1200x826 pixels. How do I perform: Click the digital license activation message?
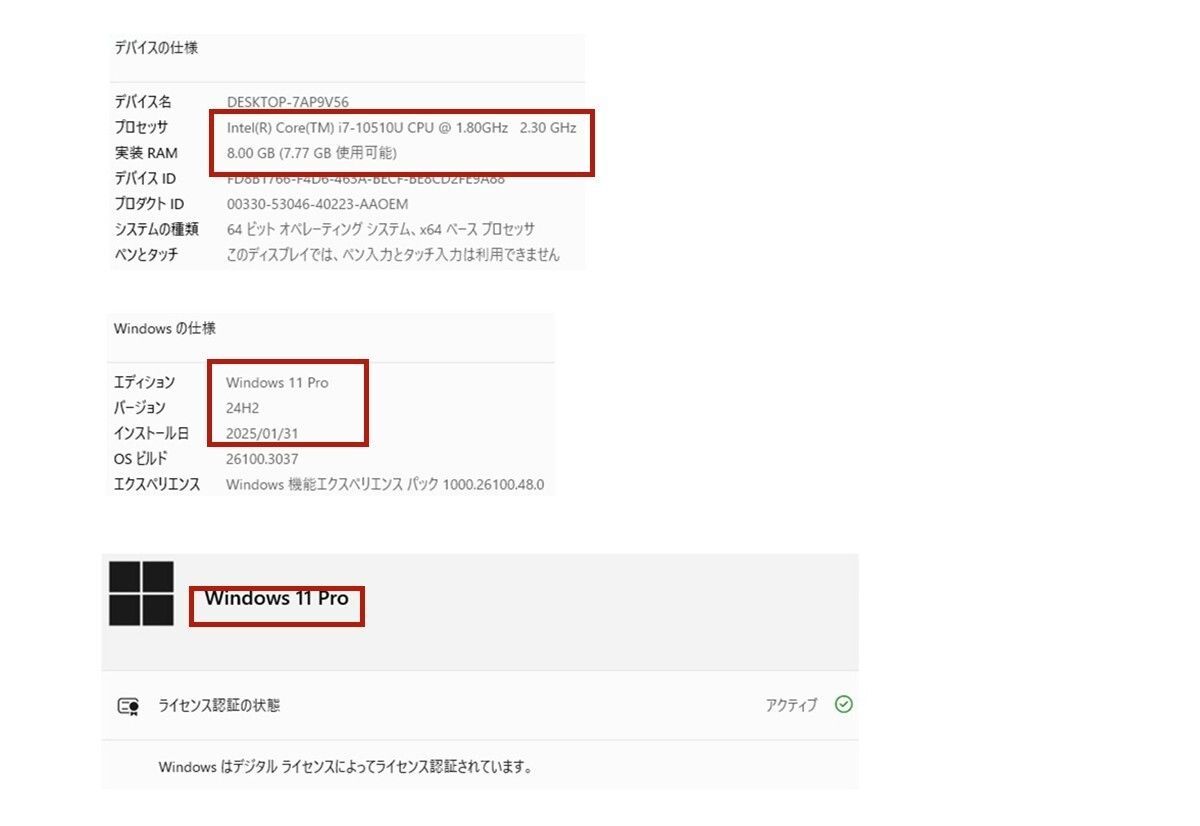coord(345,767)
